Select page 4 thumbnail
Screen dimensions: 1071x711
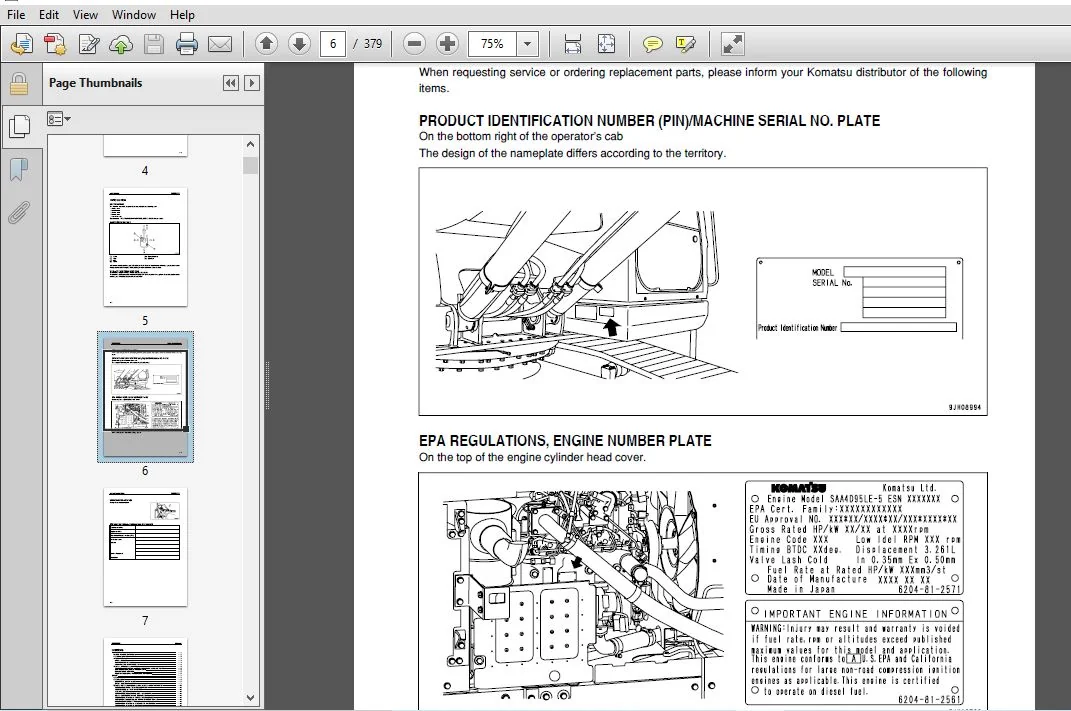(145, 145)
